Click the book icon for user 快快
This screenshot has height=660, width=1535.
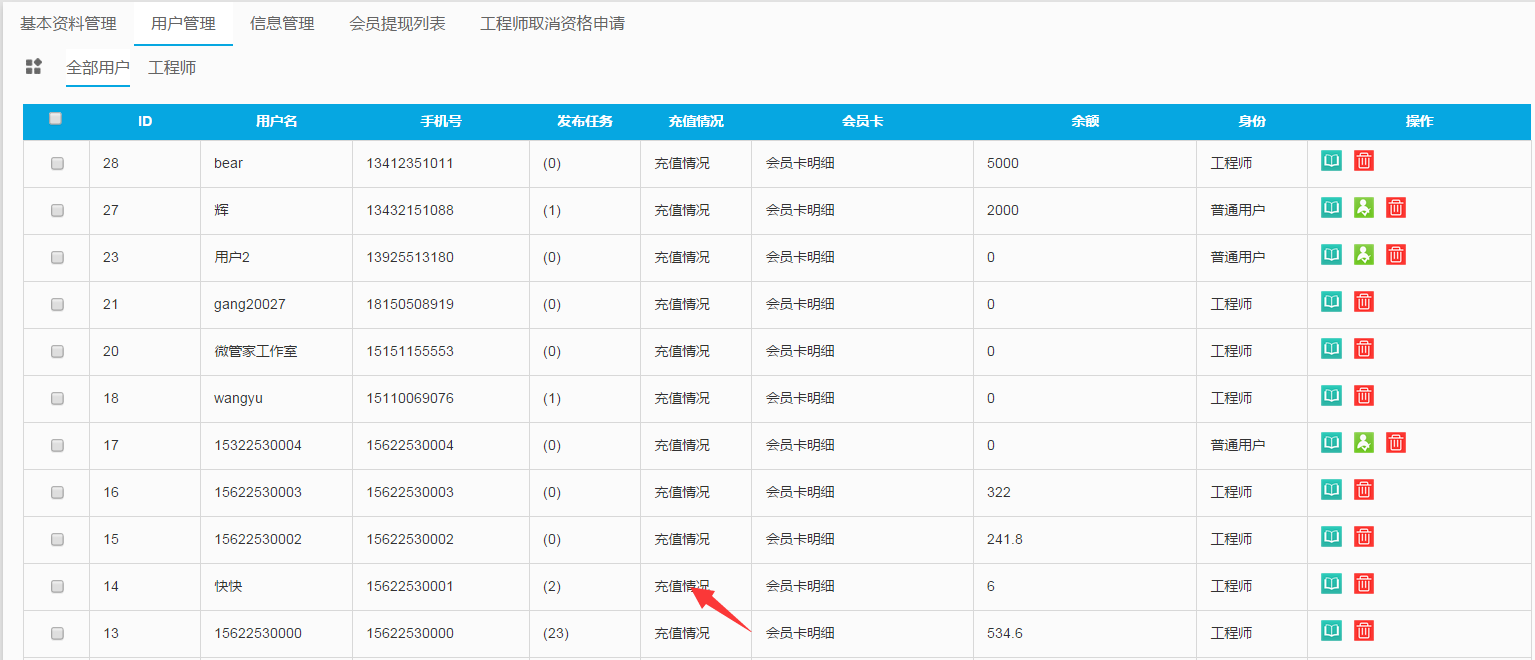1331,584
